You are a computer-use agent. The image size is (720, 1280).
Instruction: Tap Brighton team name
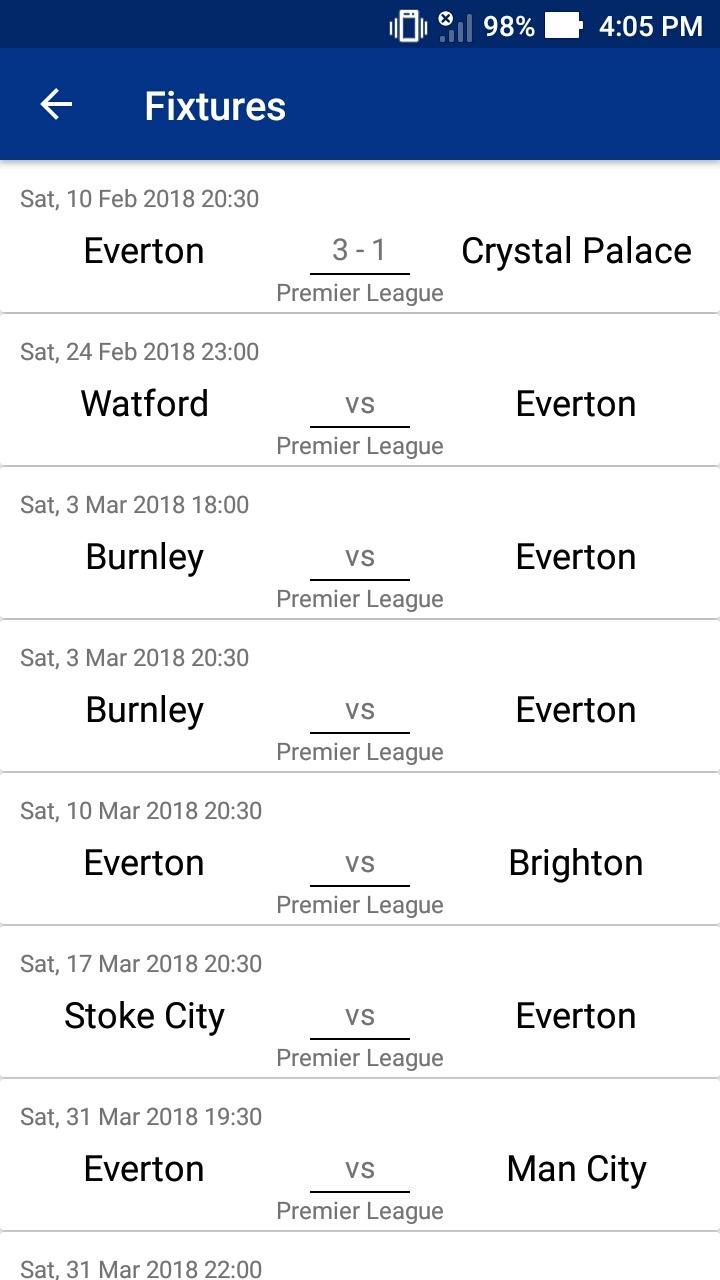click(x=576, y=864)
